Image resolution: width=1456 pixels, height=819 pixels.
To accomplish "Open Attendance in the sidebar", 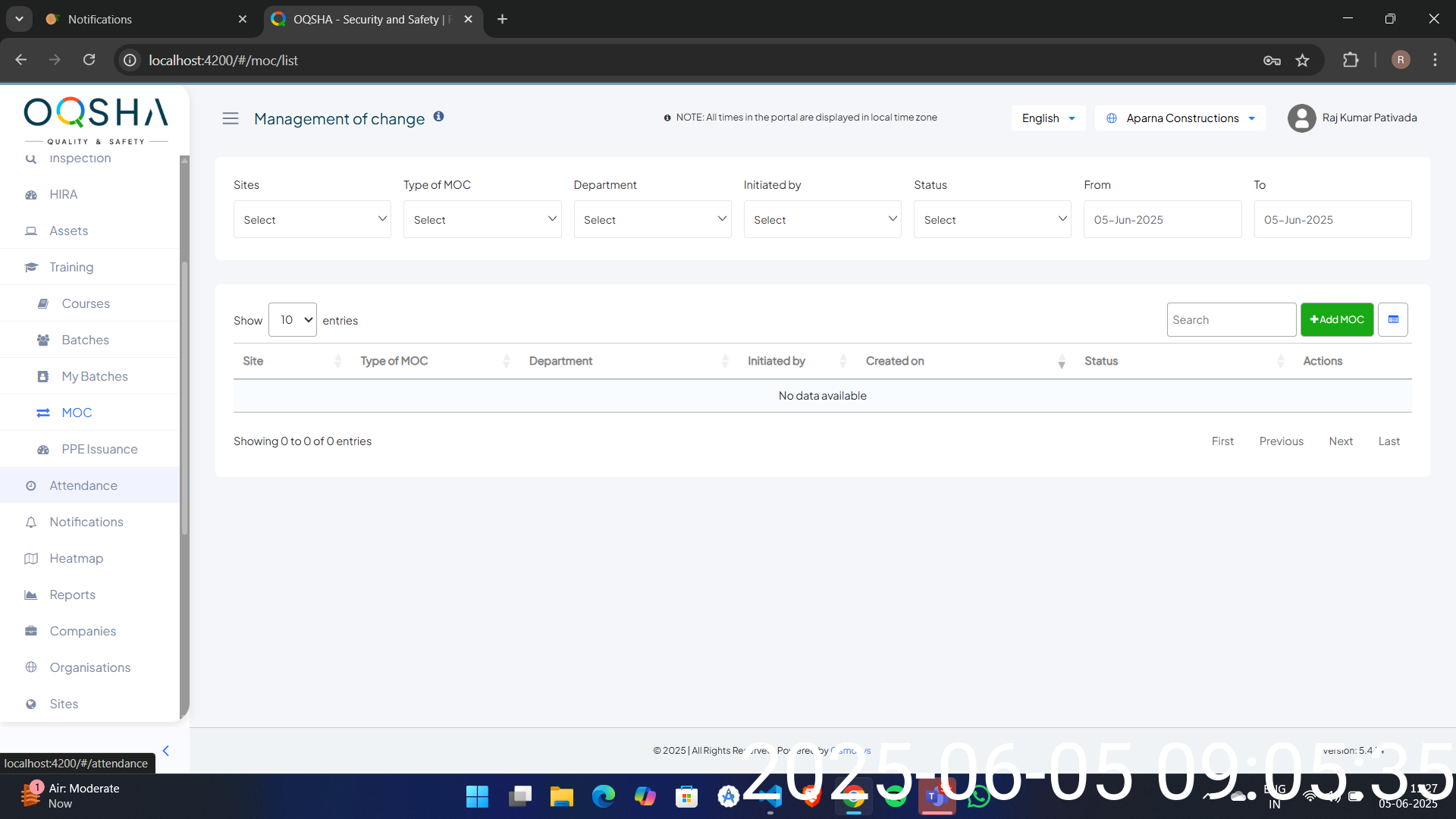I will click(x=83, y=485).
